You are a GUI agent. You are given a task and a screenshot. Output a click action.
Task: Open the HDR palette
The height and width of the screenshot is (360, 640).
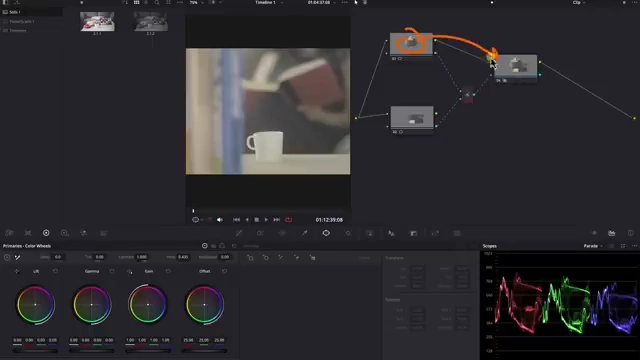coord(64,233)
